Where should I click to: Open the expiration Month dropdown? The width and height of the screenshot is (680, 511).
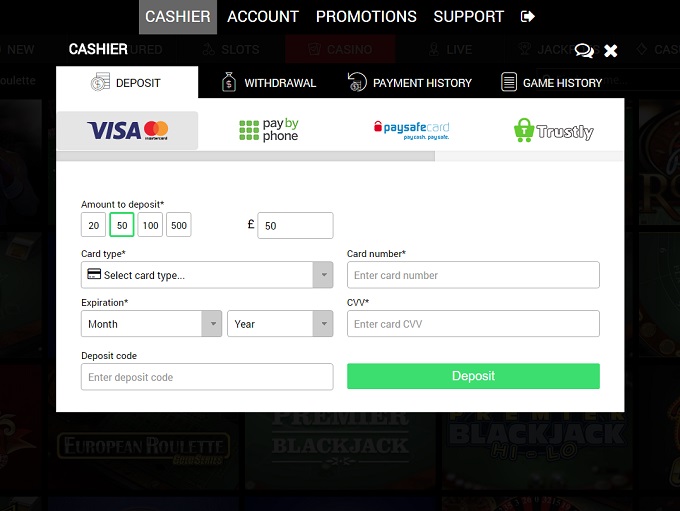(x=151, y=324)
